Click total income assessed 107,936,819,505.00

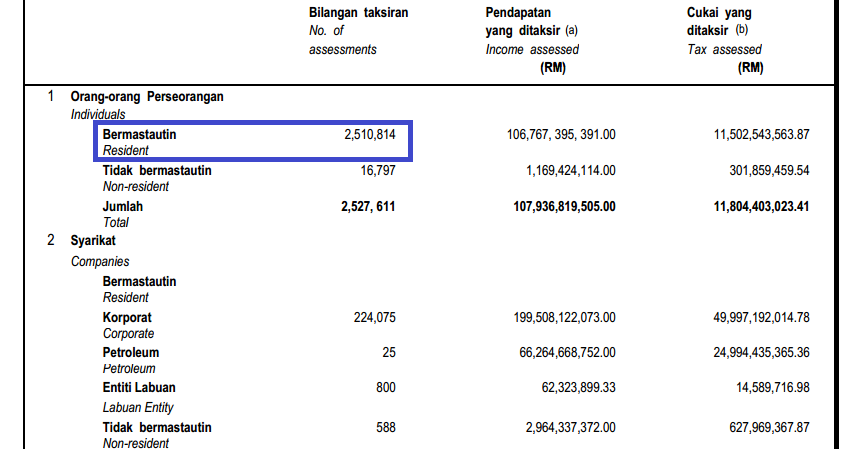pyautogui.click(x=564, y=207)
